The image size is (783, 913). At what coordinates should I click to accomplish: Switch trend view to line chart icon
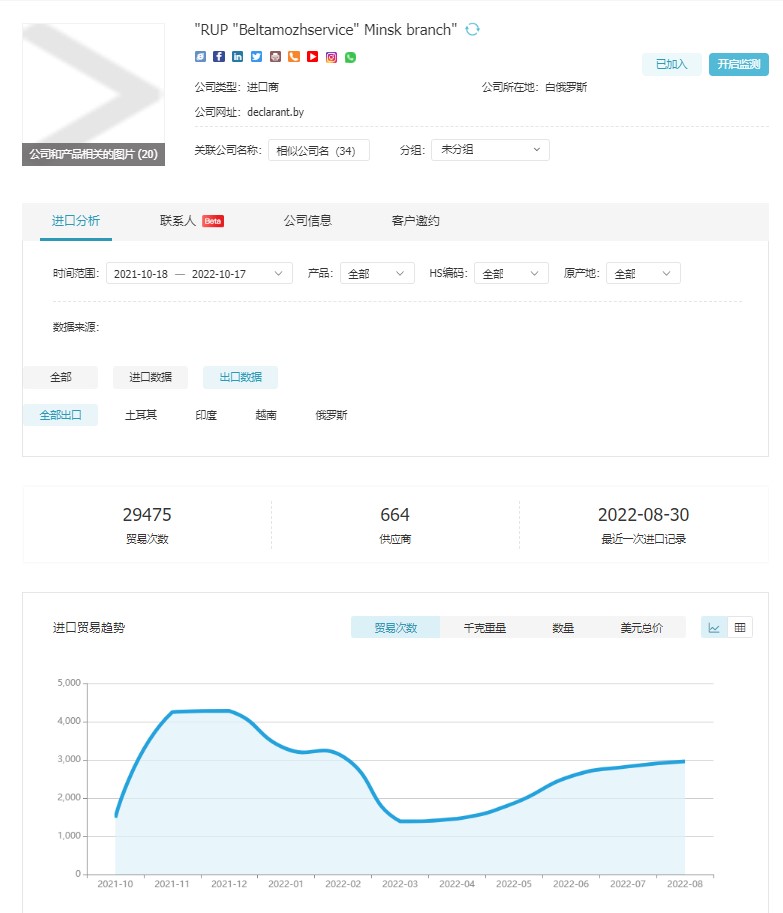click(x=714, y=628)
